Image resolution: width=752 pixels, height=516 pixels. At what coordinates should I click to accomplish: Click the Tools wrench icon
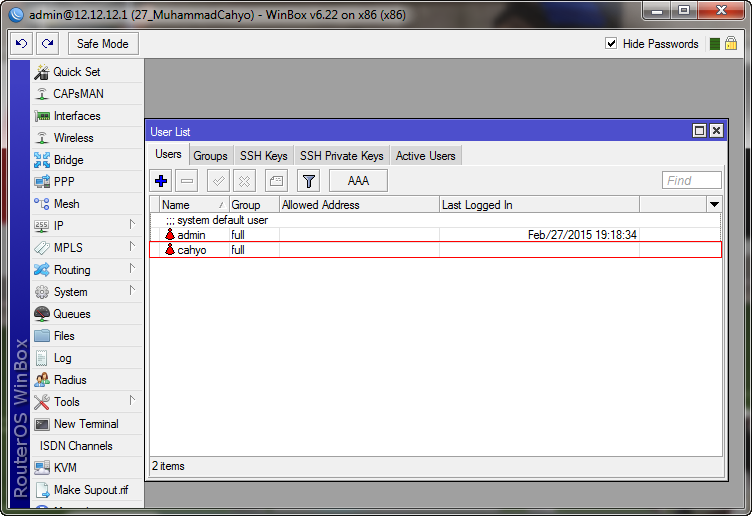tap(42, 402)
